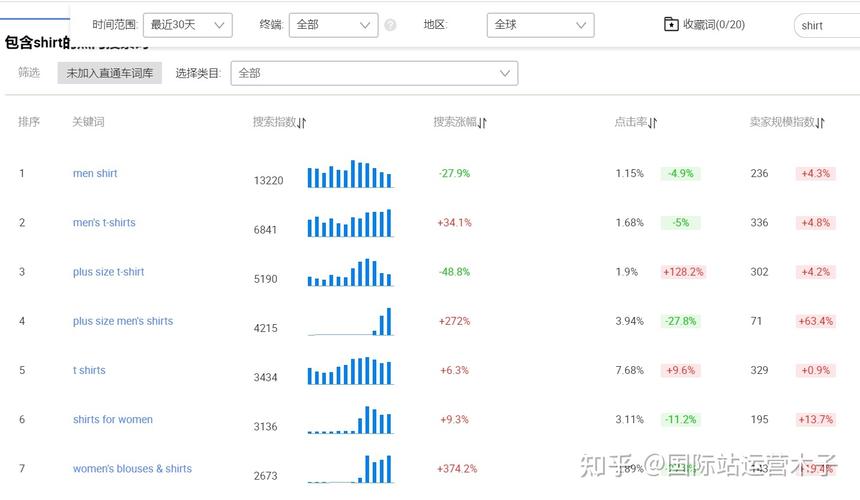
Task: Open the 时间范围 最近30天 dropdown
Action: click(188, 25)
